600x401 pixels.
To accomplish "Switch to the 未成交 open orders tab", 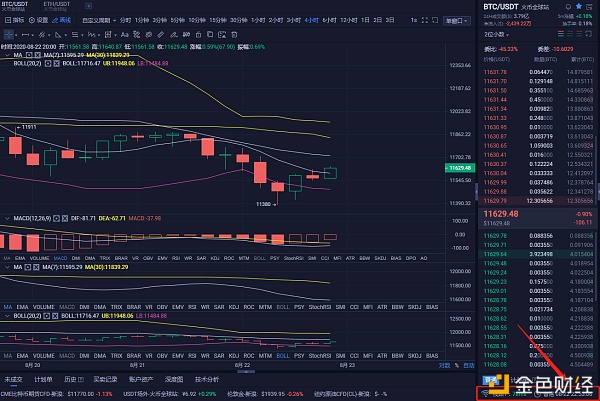I will pyautogui.click(x=13, y=380).
